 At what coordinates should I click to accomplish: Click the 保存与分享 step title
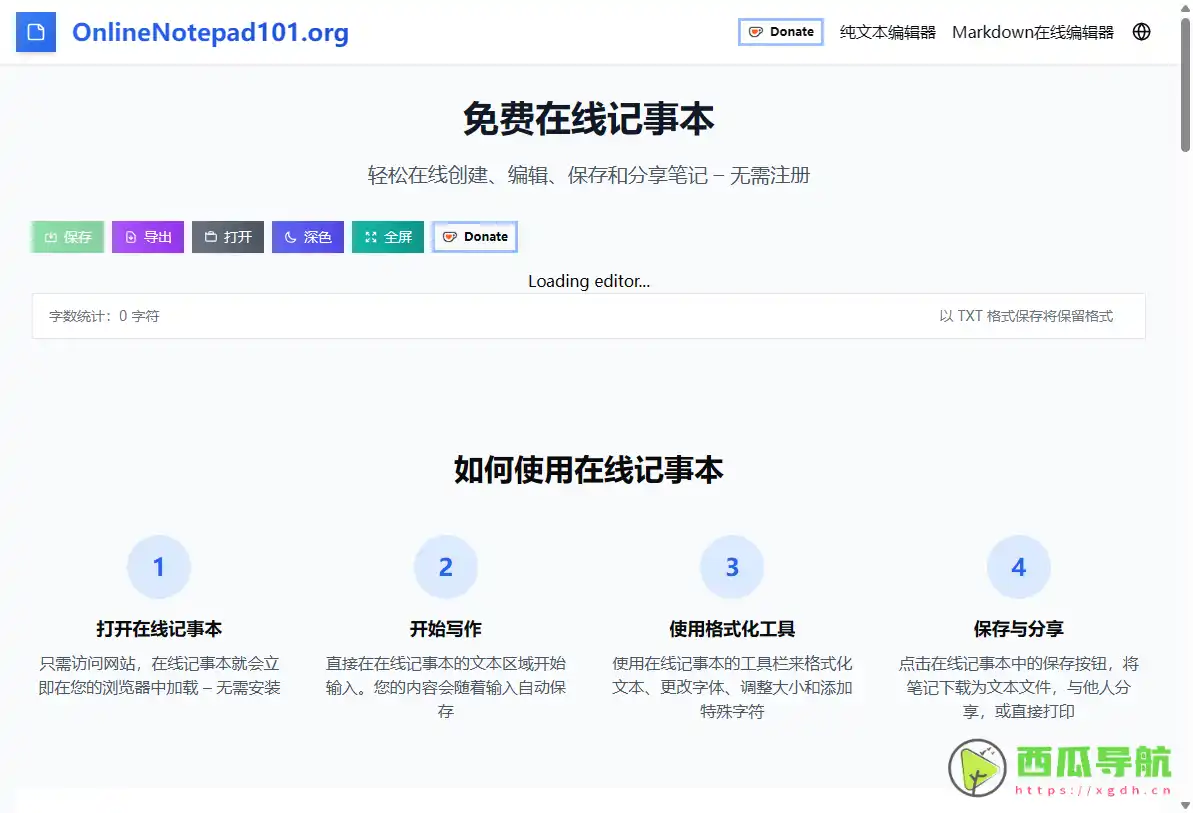(x=1019, y=629)
